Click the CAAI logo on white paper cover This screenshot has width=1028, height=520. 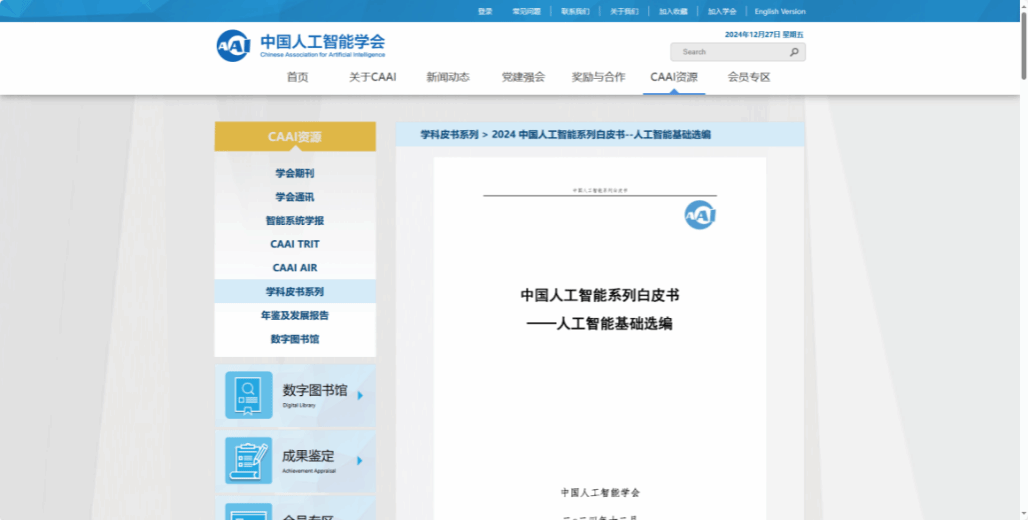click(x=700, y=215)
